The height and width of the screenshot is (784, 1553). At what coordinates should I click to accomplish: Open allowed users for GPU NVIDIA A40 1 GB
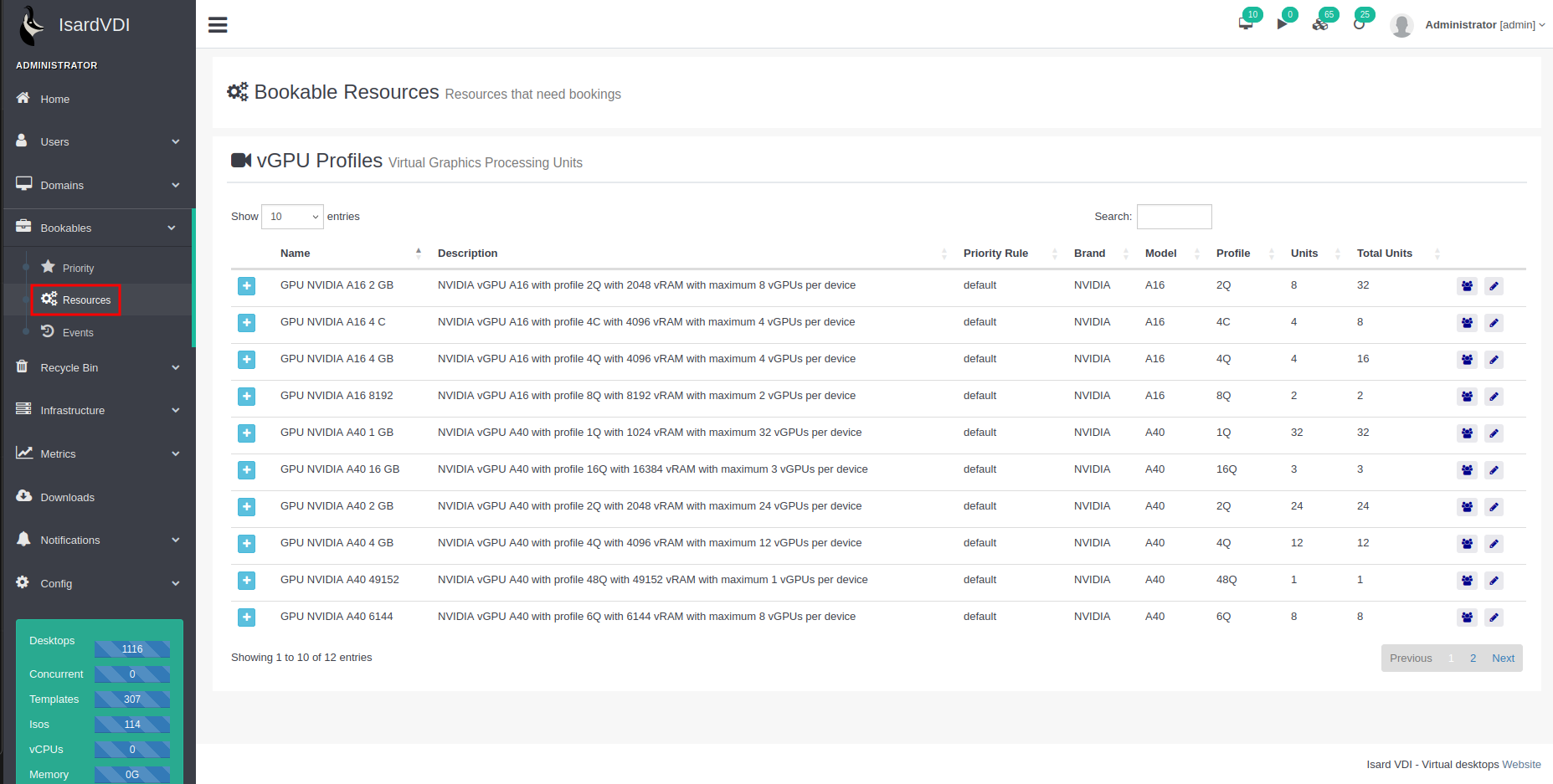coord(1467,433)
